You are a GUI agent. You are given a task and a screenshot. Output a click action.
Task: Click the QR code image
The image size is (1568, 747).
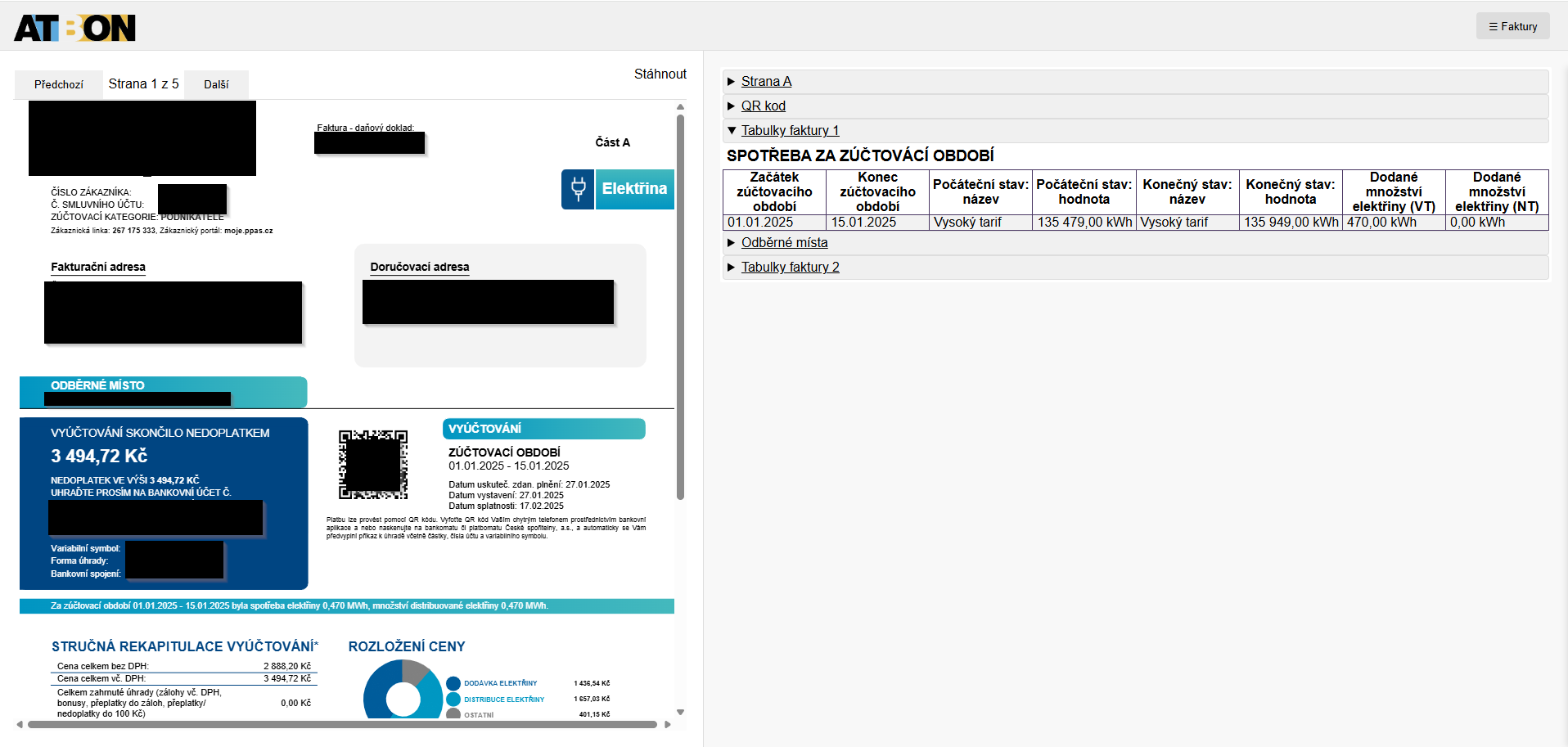(x=373, y=465)
